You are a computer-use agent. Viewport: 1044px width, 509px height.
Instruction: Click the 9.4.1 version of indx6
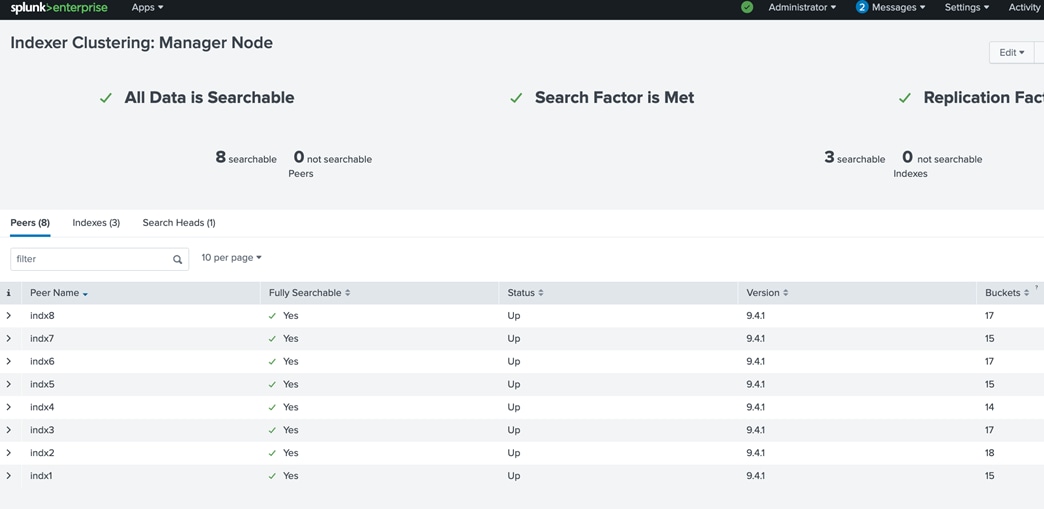click(x=755, y=361)
